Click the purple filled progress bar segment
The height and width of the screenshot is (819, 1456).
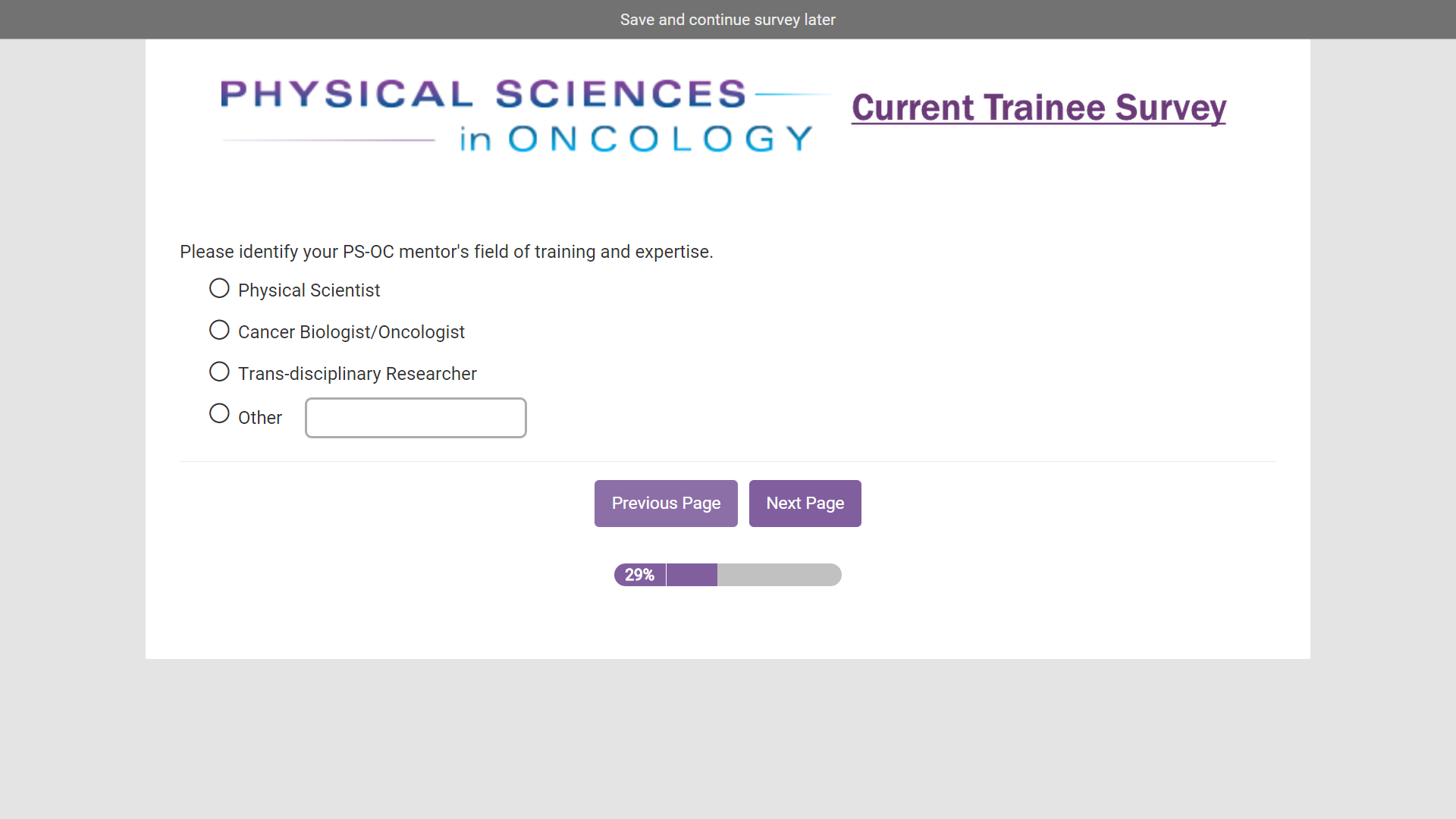click(x=692, y=575)
